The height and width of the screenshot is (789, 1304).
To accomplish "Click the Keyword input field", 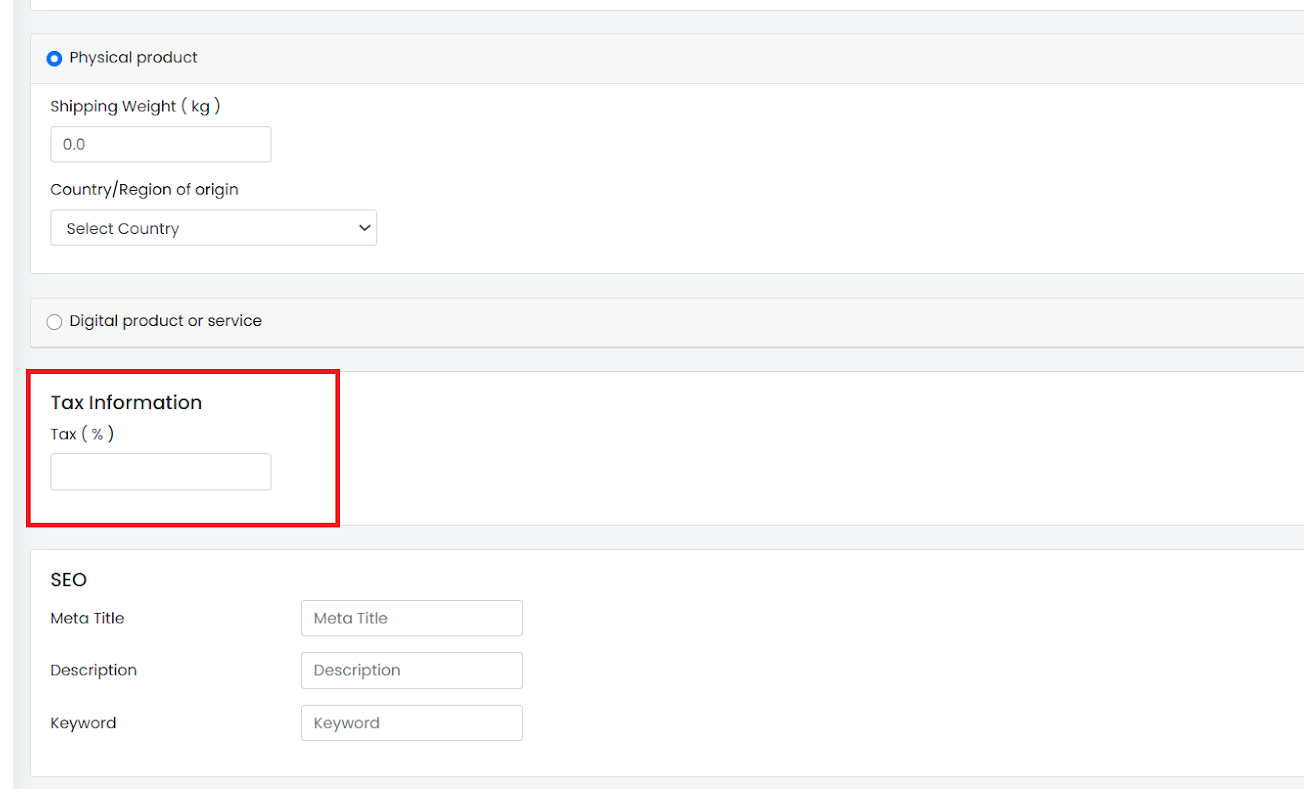I will coord(411,723).
